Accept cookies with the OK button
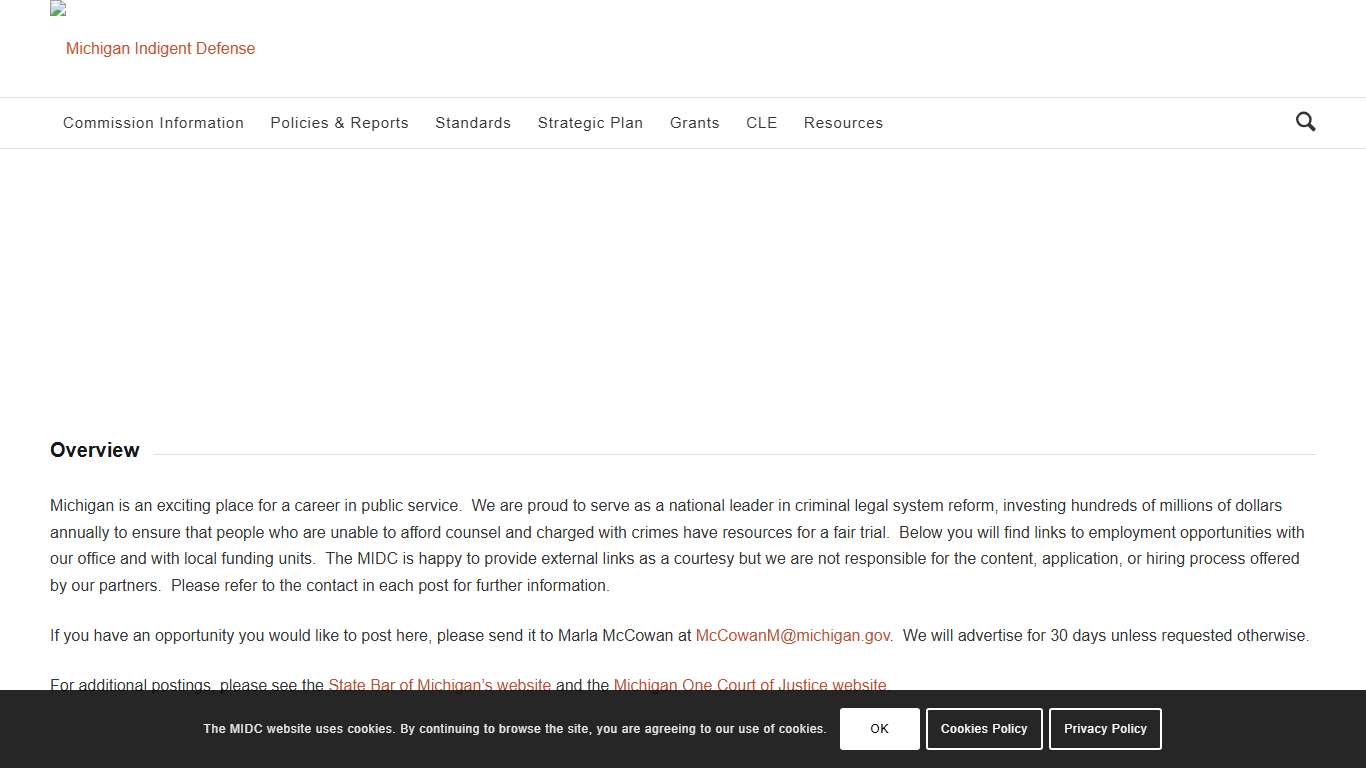This screenshot has height=768, width=1366. pos(879,729)
